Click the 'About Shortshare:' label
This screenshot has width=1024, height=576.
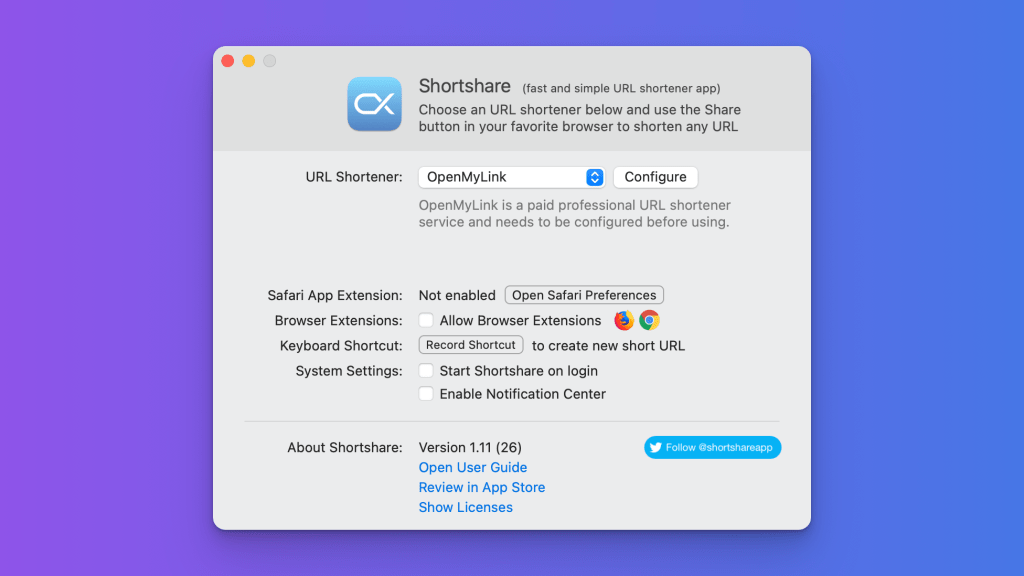tap(345, 447)
